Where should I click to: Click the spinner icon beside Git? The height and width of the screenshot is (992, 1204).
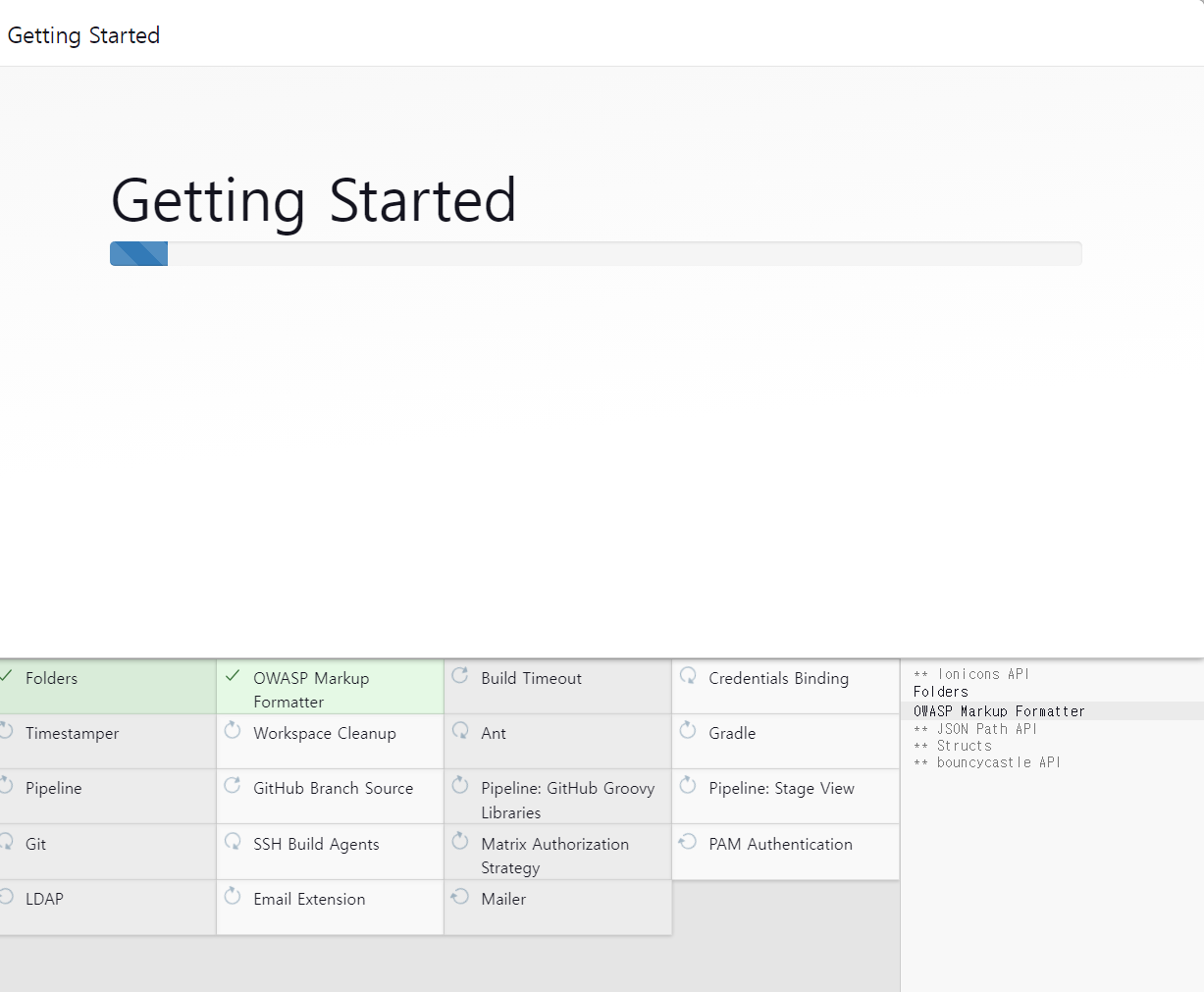pyautogui.click(x=6, y=841)
